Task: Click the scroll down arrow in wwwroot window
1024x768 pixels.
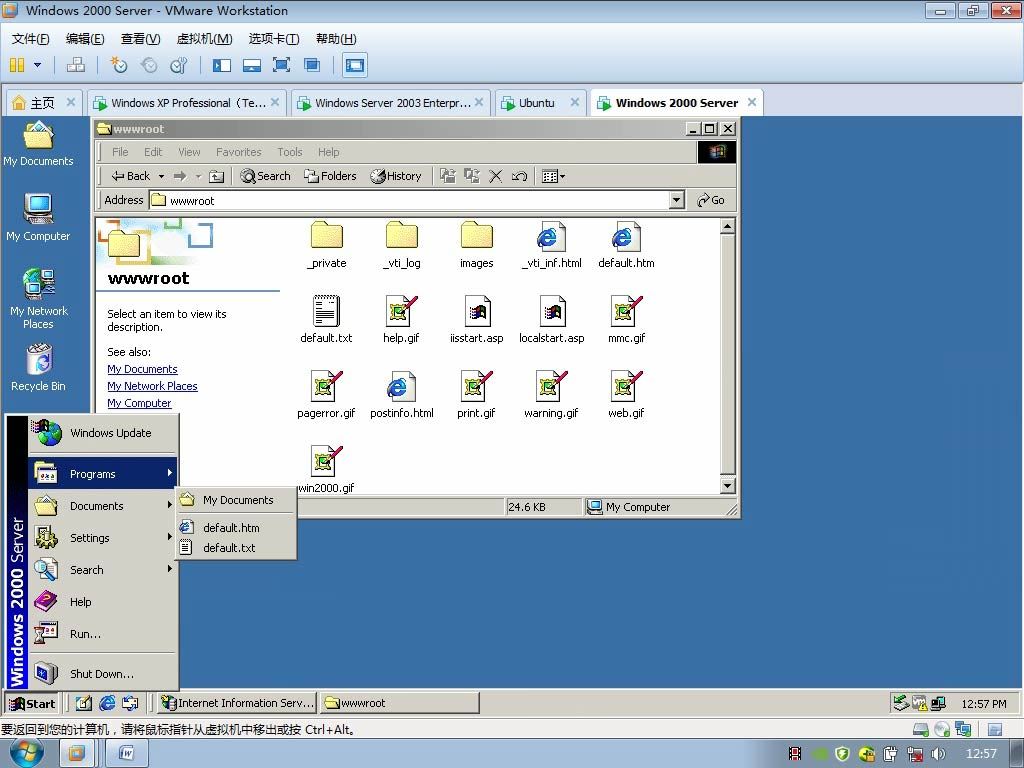Action: 727,485
